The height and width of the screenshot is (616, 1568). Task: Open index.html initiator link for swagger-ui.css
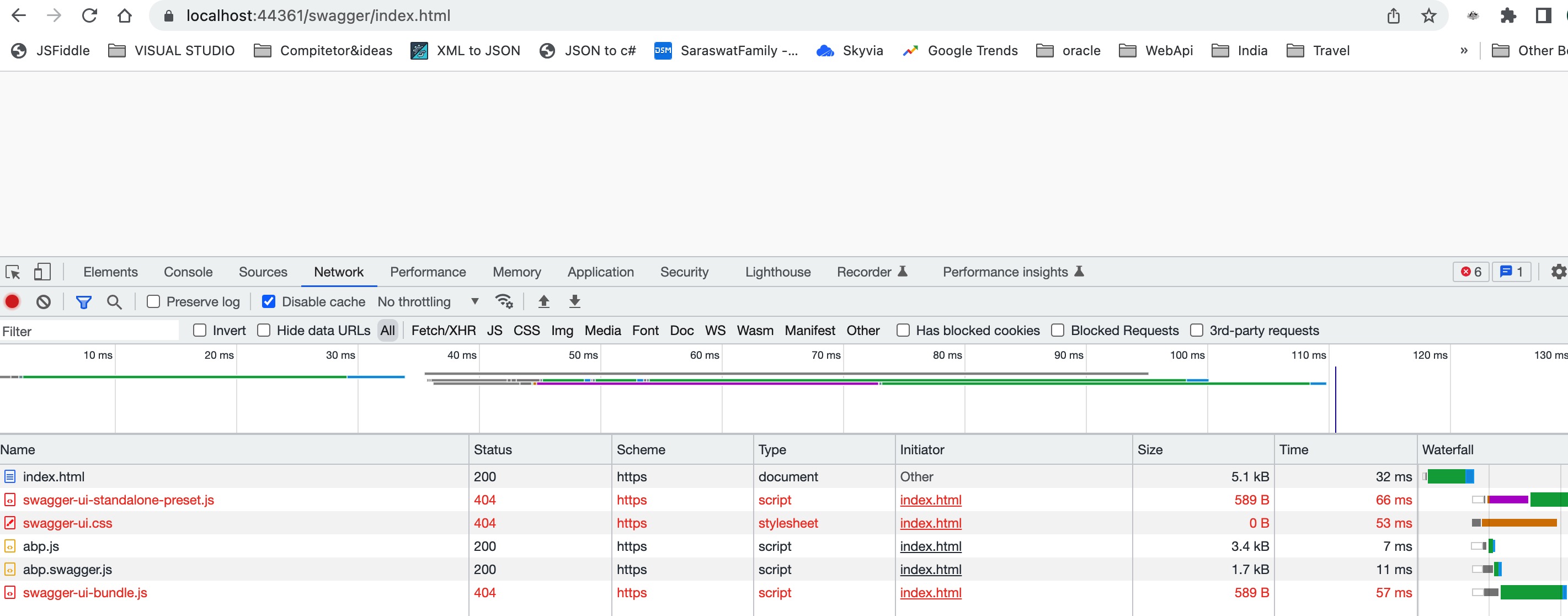[930, 523]
